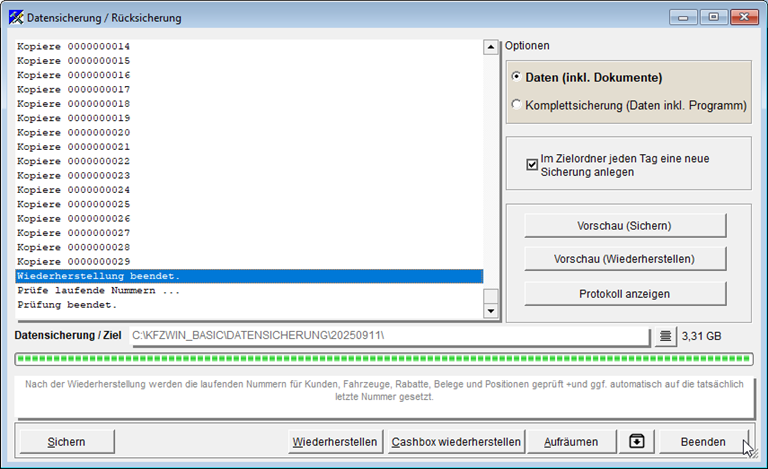Select log line 'Kopiere 0000000023'
Image resolution: width=768 pixels, height=469 pixels.
249,175
